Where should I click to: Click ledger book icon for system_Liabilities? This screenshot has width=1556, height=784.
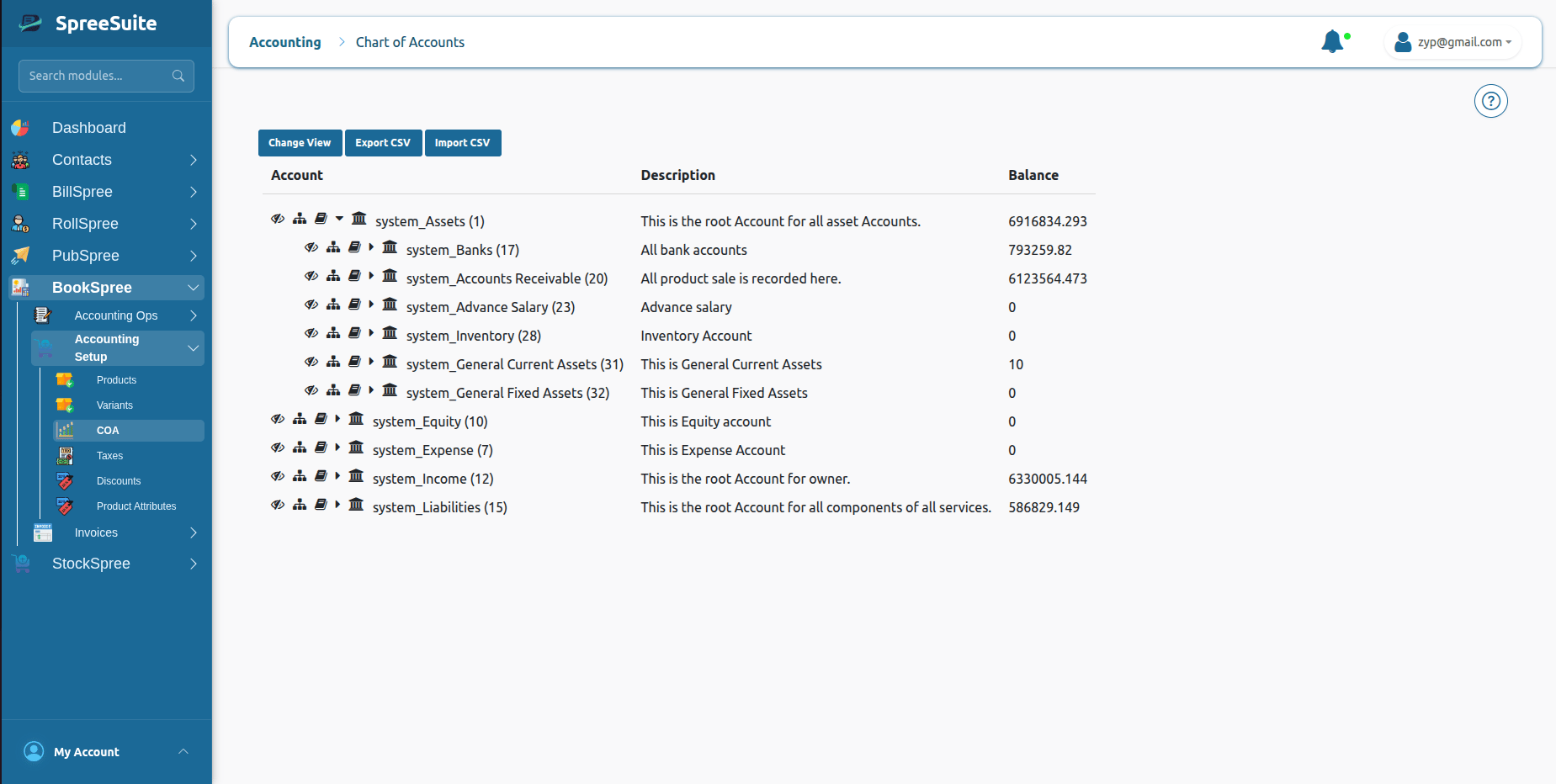pyautogui.click(x=321, y=505)
